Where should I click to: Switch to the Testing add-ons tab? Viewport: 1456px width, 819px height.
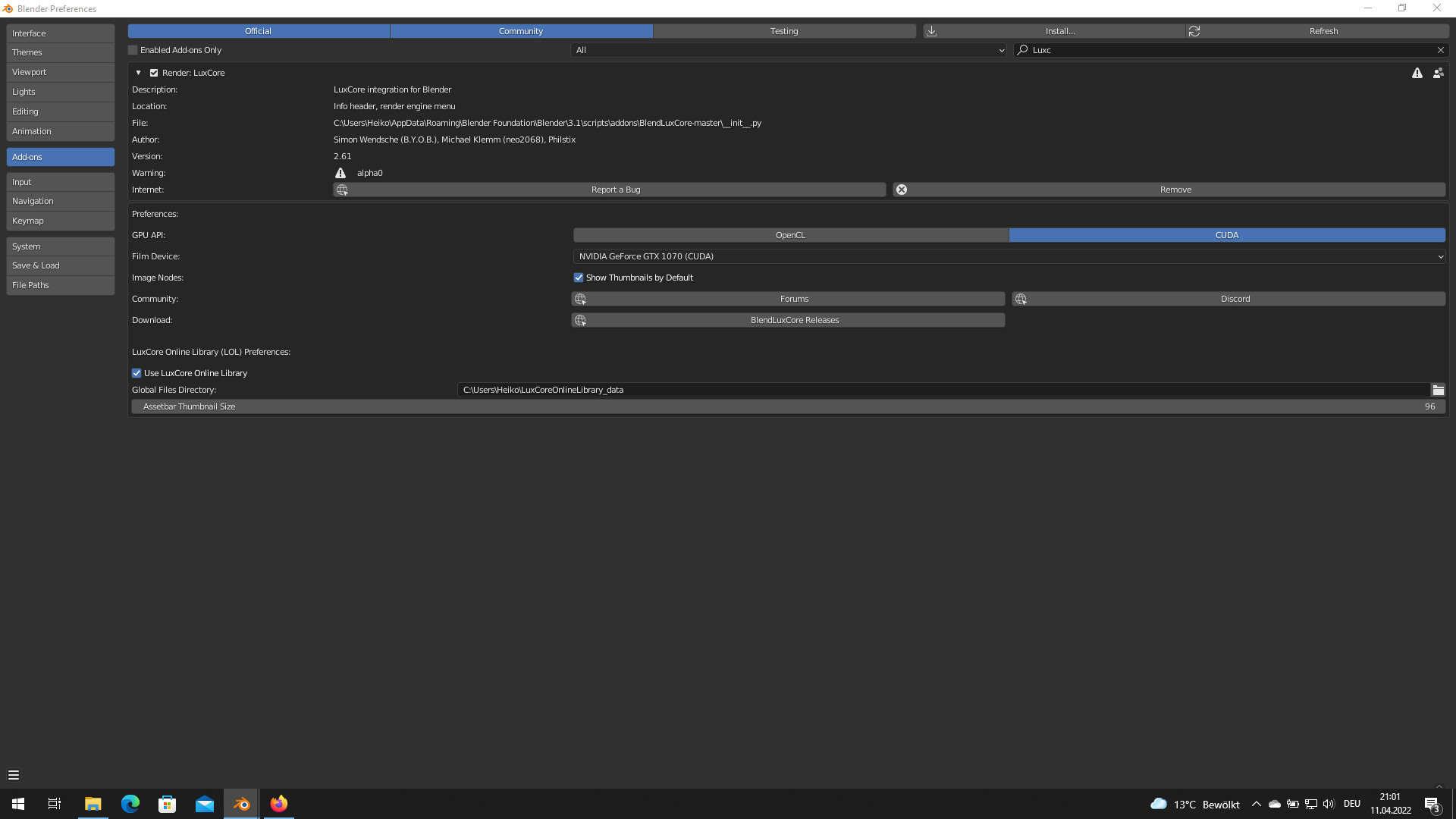783,31
